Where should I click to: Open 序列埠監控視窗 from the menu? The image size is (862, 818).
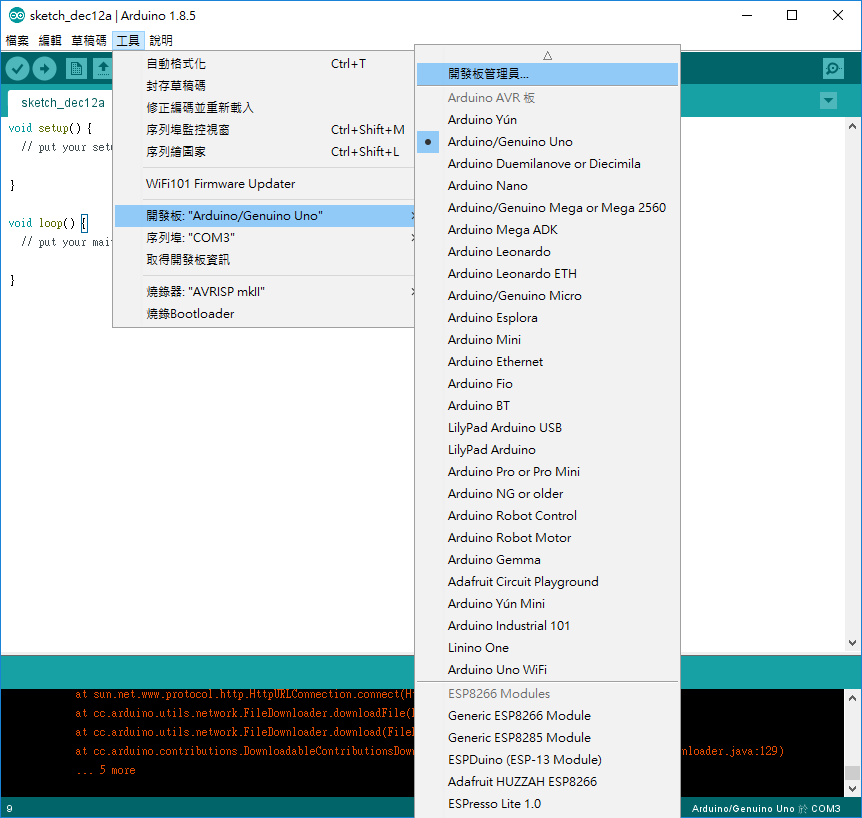pyautogui.click(x=265, y=130)
